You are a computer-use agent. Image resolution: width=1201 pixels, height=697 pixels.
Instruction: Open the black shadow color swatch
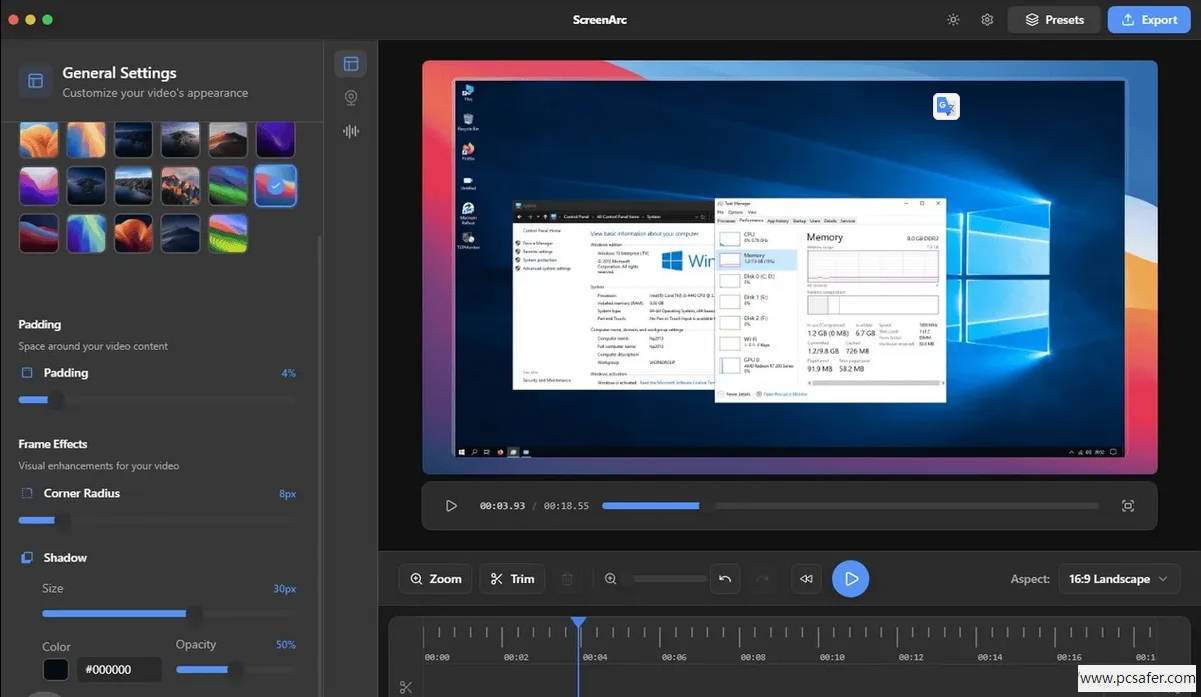coord(56,670)
